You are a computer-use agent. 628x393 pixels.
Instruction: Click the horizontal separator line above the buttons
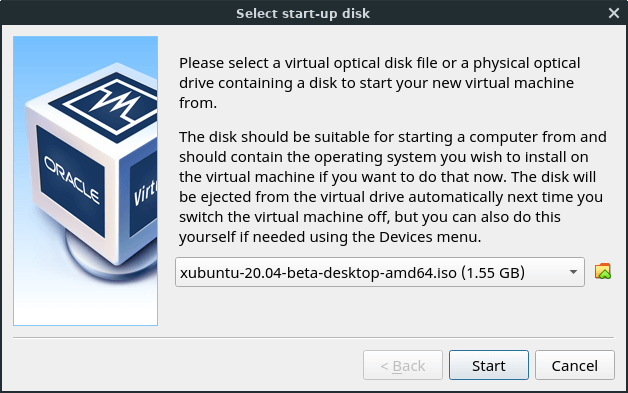(313, 337)
